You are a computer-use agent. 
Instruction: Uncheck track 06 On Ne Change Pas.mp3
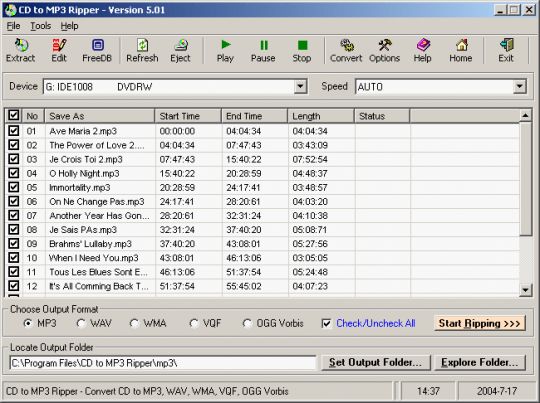(14, 201)
